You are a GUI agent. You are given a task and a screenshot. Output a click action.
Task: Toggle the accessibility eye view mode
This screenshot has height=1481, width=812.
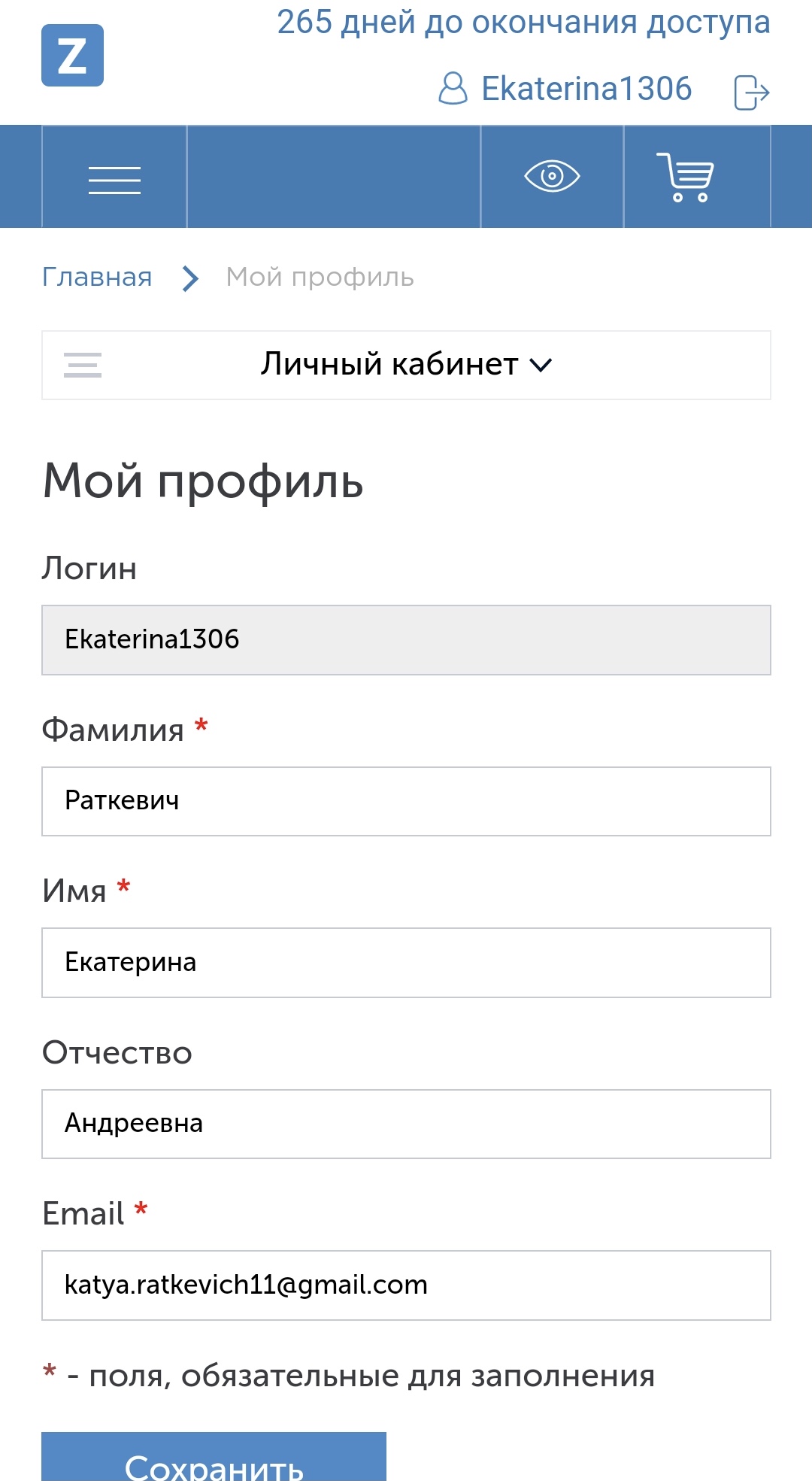pos(552,177)
